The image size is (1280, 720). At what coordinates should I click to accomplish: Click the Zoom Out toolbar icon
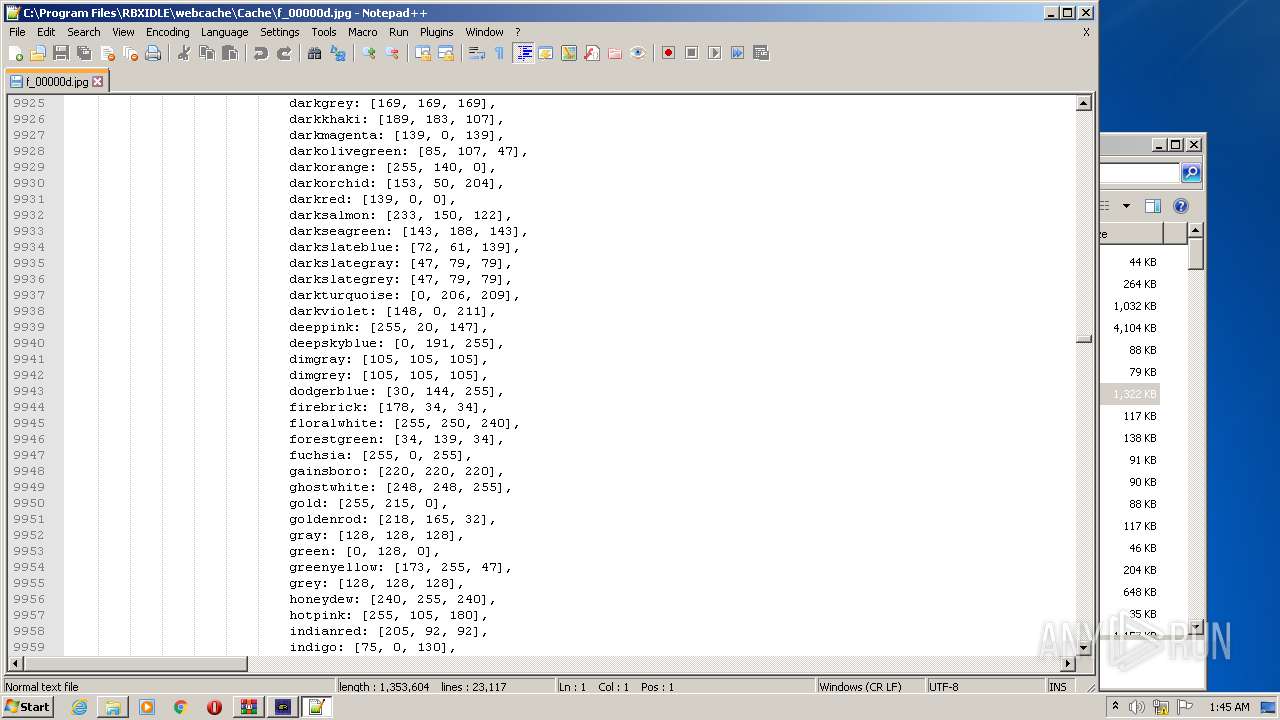point(392,53)
